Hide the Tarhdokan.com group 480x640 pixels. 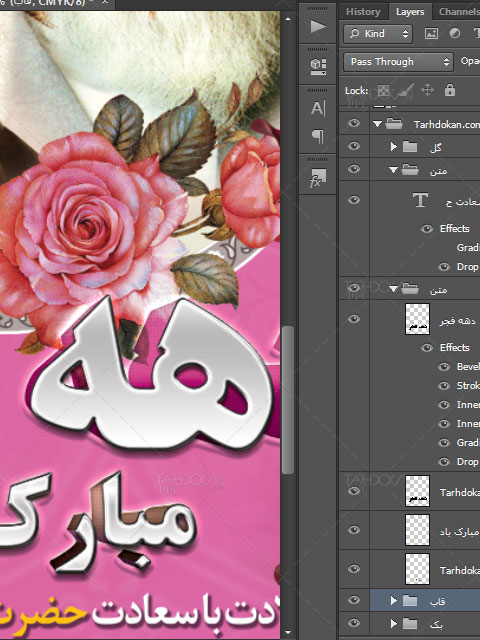(x=354, y=123)
